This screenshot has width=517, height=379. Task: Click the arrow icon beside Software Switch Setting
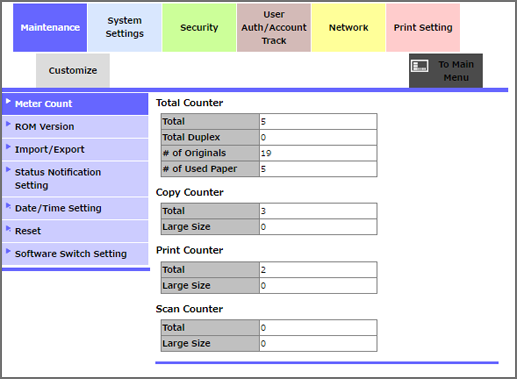[x=8, y=251]
